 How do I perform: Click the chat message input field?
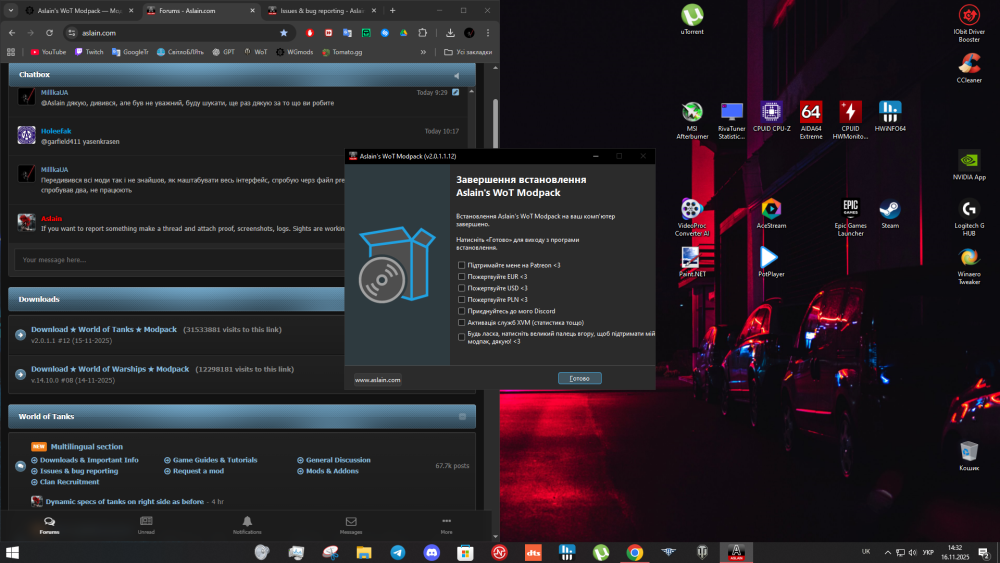(179, 260)
